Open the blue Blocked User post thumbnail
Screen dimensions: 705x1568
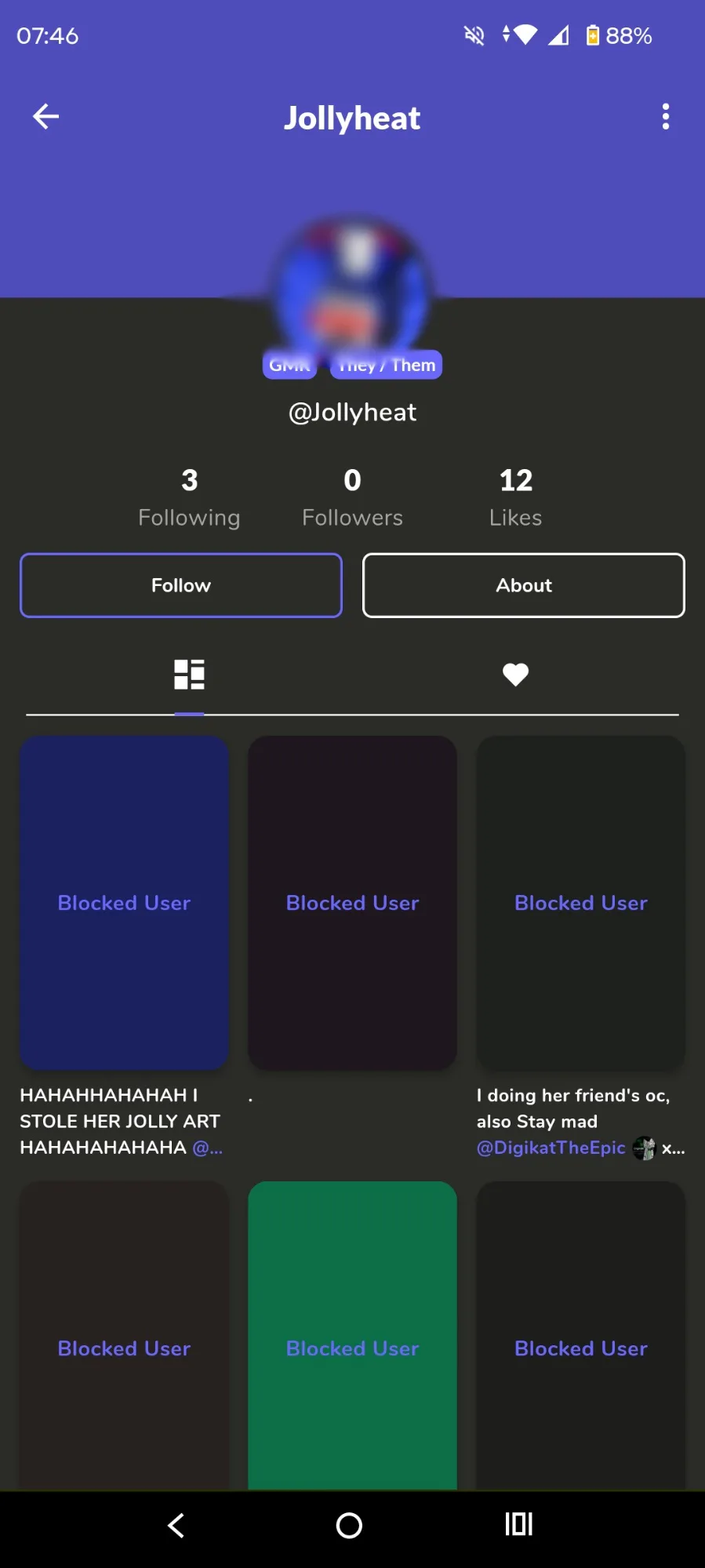[124, 902]
